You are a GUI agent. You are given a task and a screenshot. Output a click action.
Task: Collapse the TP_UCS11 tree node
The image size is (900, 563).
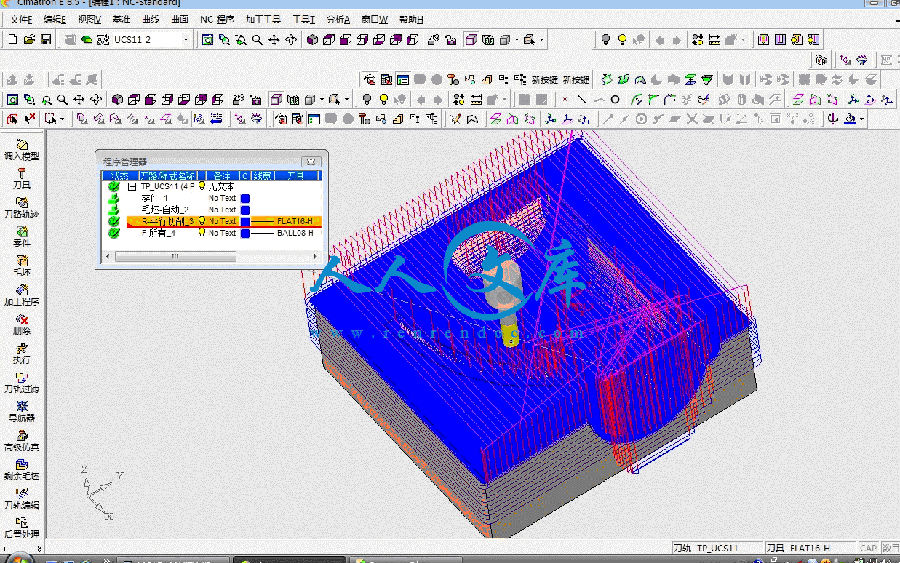click(x=131, y=187)
